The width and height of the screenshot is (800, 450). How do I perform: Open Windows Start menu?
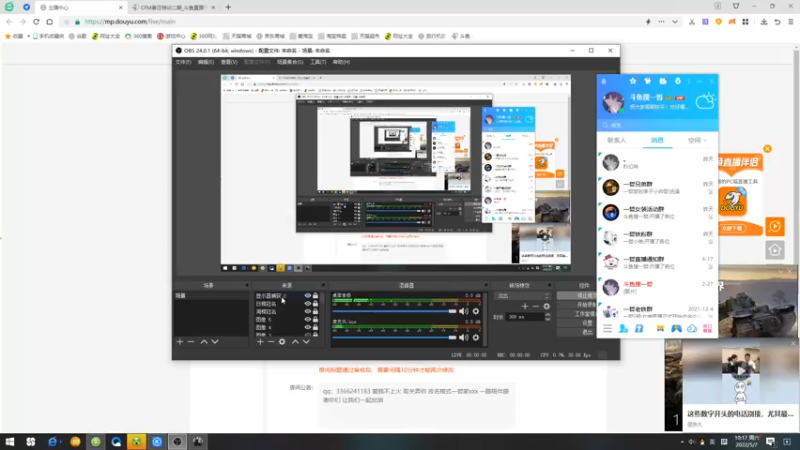tap(10, 442)
